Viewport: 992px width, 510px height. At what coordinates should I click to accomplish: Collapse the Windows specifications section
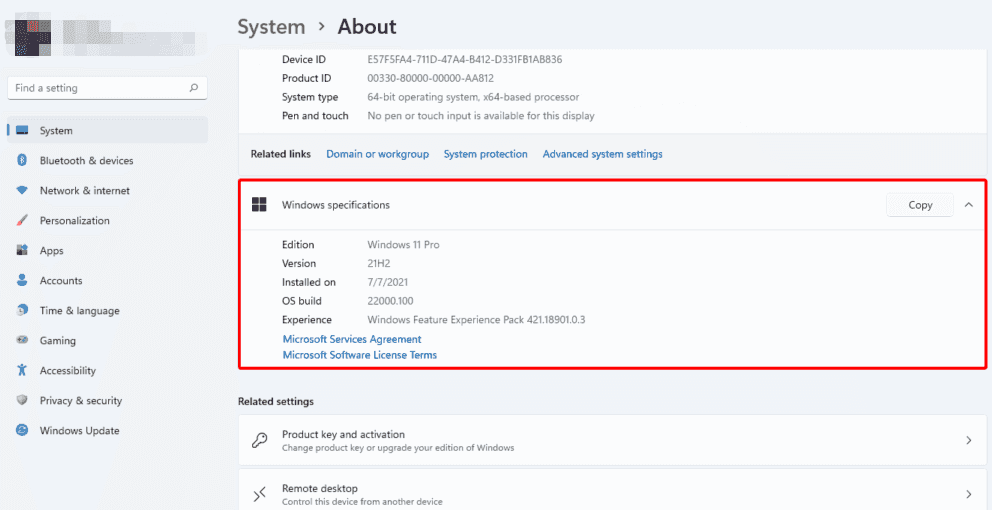[x=969, y=205]
